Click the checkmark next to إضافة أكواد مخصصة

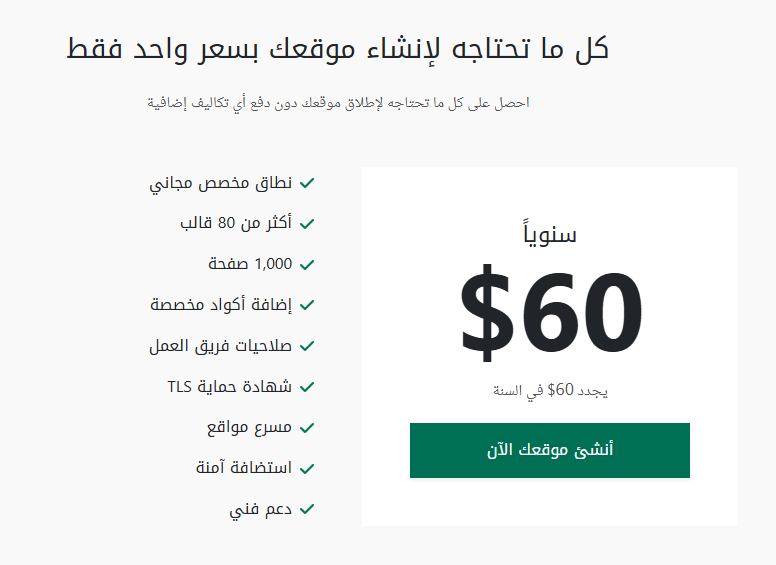tap(307, 305)
